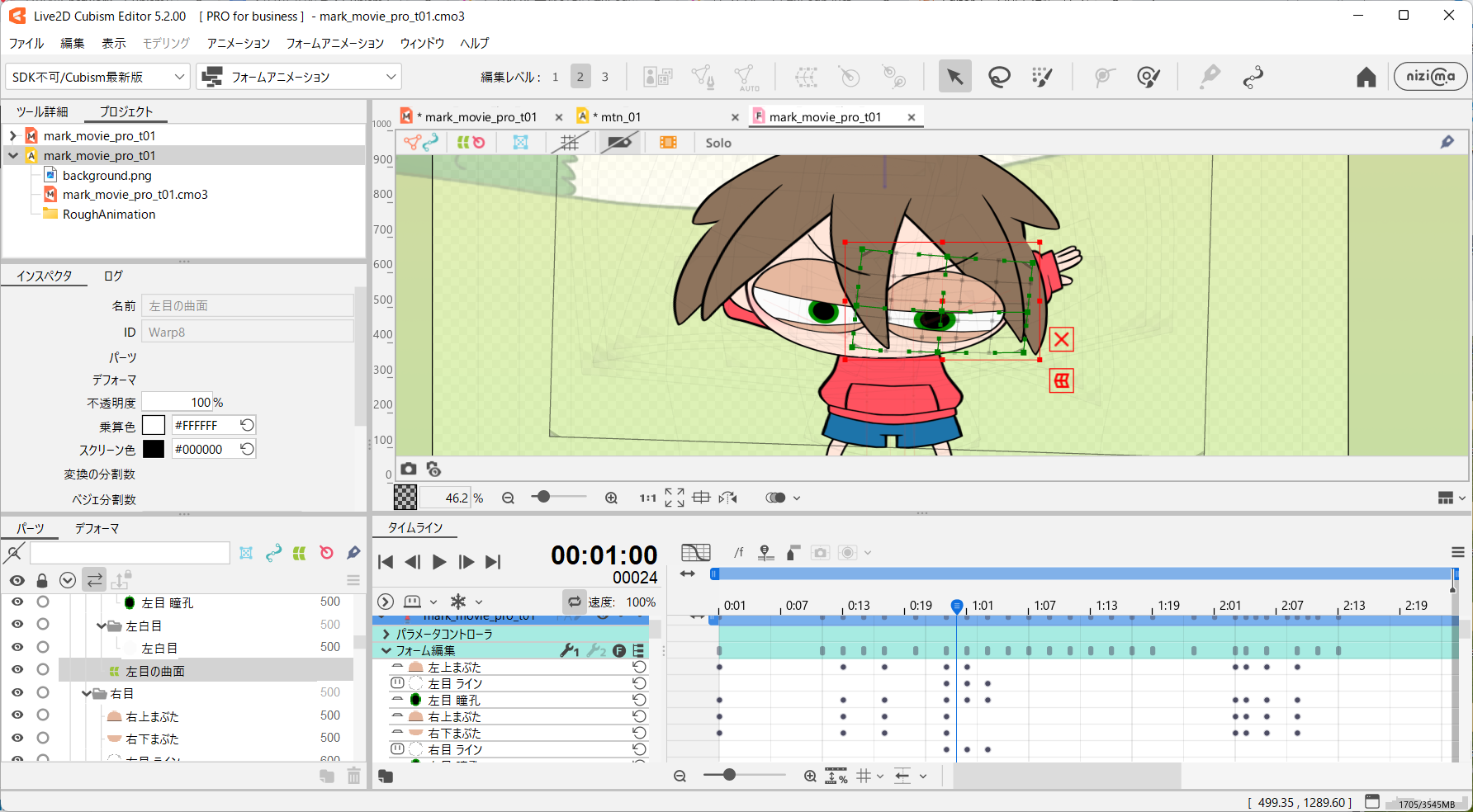Select the lasso selection tool
Screen dimensions: 1473x812
999,77
